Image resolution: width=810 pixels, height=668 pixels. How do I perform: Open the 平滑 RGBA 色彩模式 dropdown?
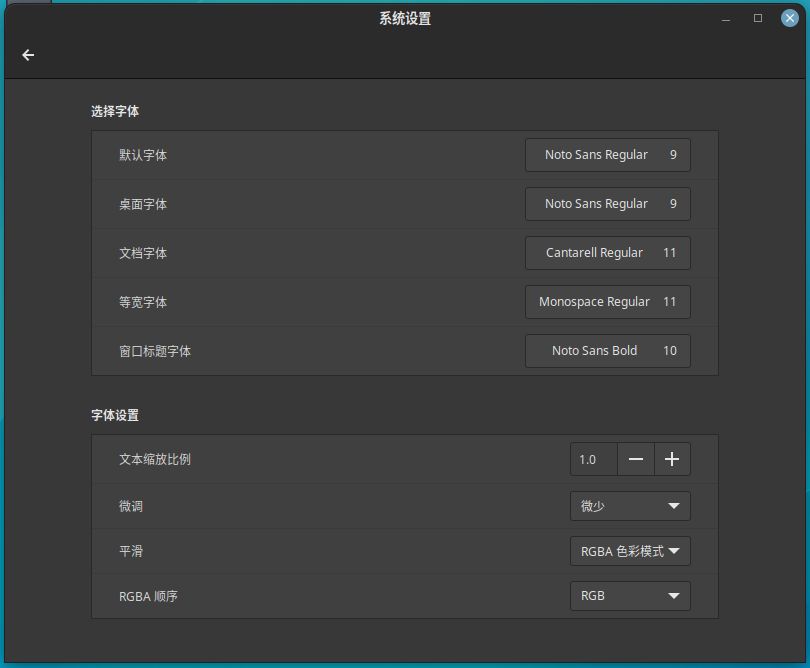630,551
